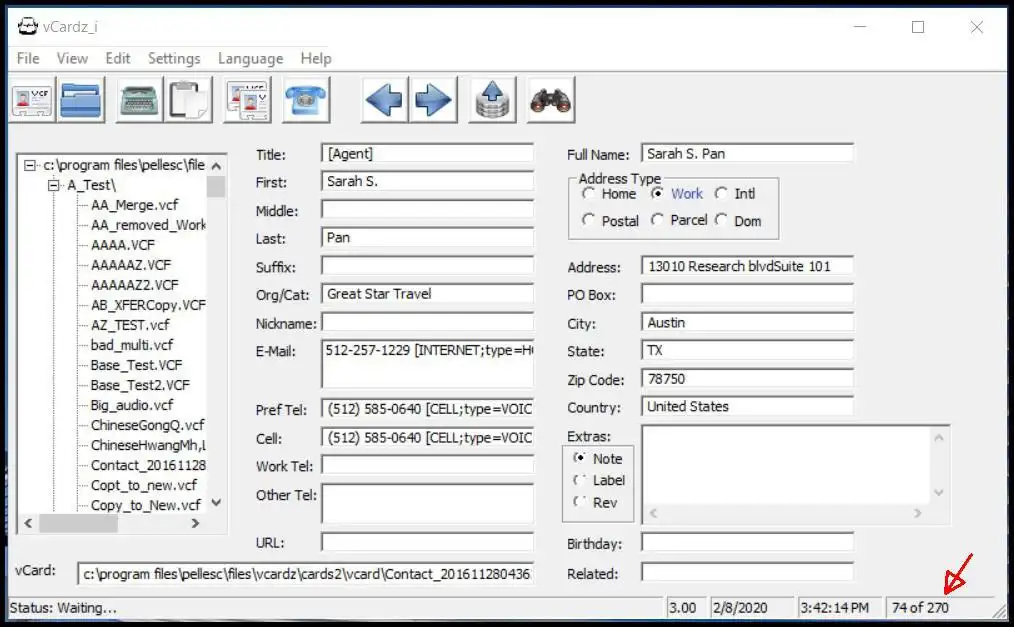The image size is (1014, 627).
Task: Click the blue folder toolbar icon
Action: (81, 101)
